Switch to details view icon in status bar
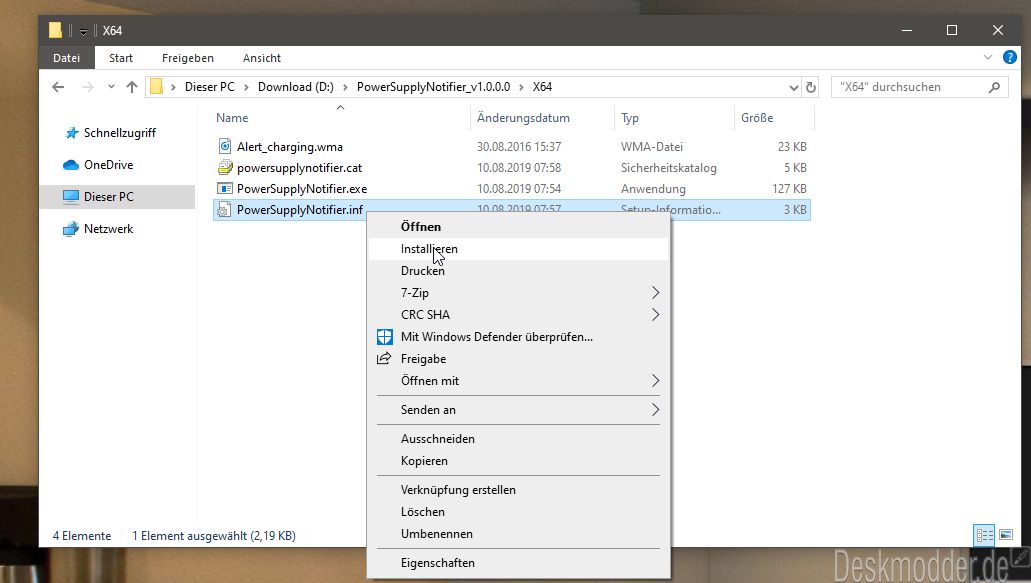1031x583 pixels. [x=984, y=535]
